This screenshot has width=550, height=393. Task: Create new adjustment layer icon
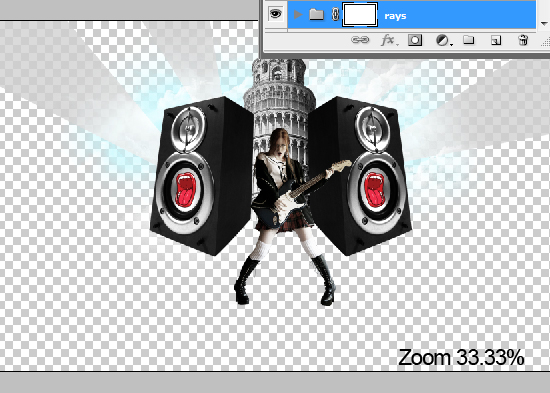[443, 41]
